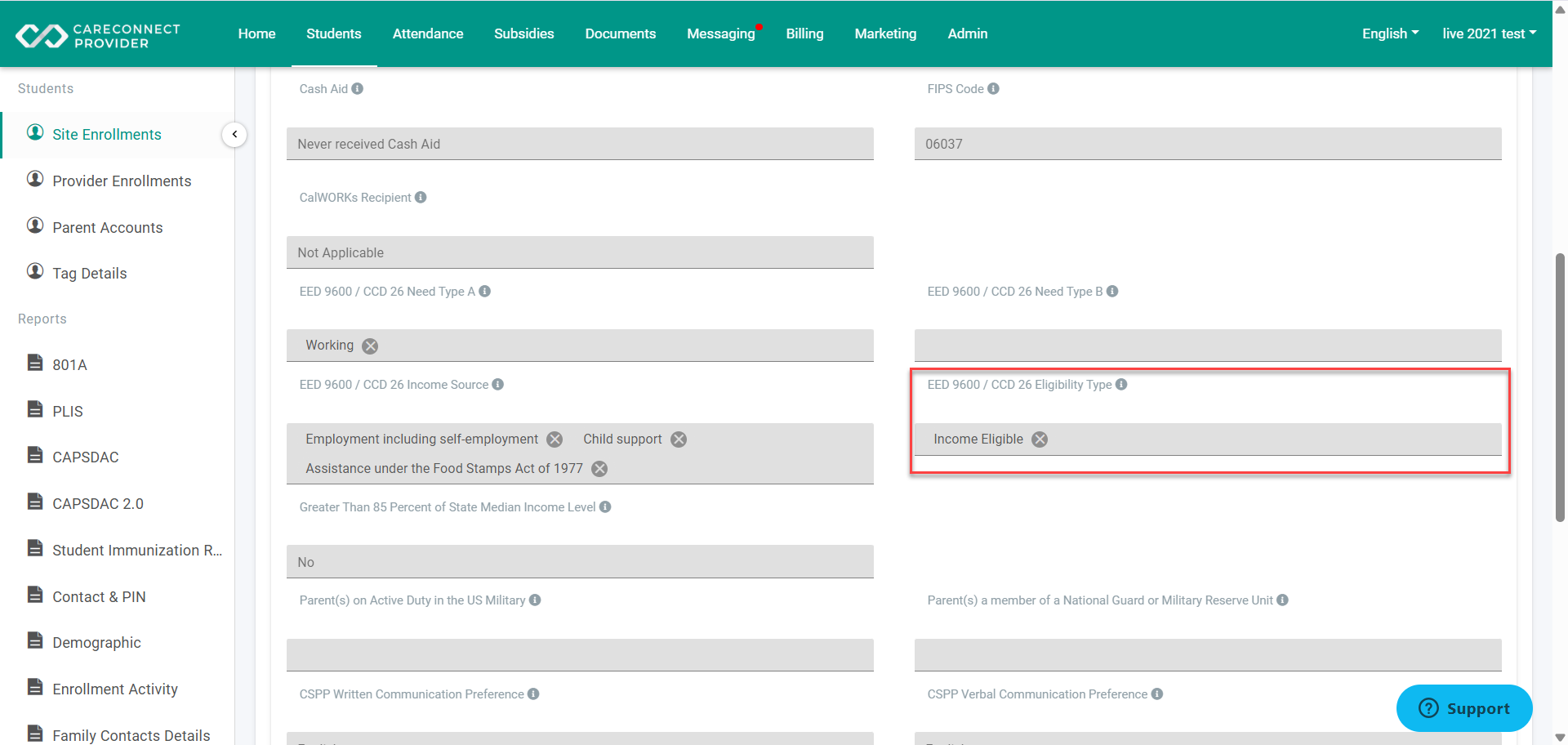The image size is (1568, 745).
Task: Click the scrollbar down arrow
Action: (1560, 738)
